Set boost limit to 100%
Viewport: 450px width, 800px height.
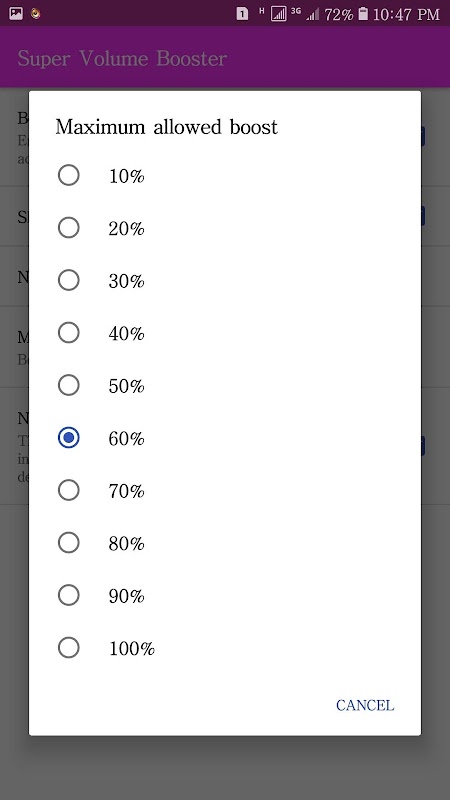tap(68, 648)
